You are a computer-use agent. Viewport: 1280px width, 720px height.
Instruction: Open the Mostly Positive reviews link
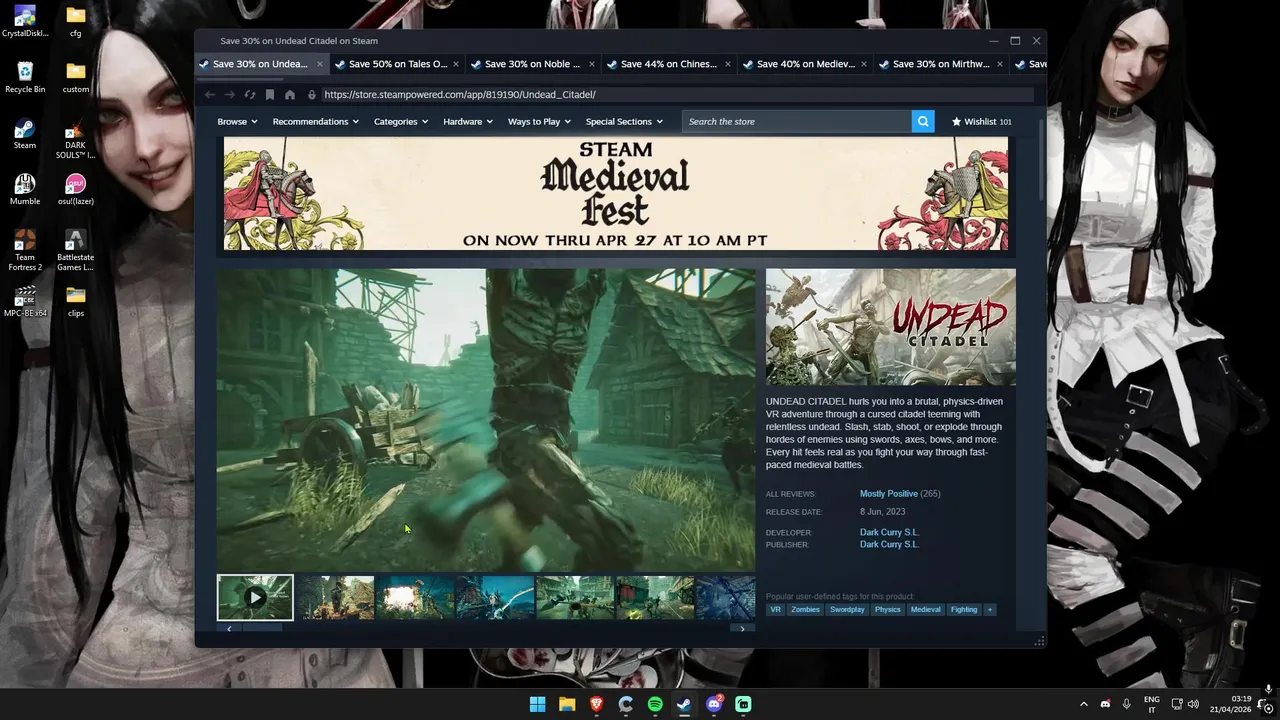[888, 493]
